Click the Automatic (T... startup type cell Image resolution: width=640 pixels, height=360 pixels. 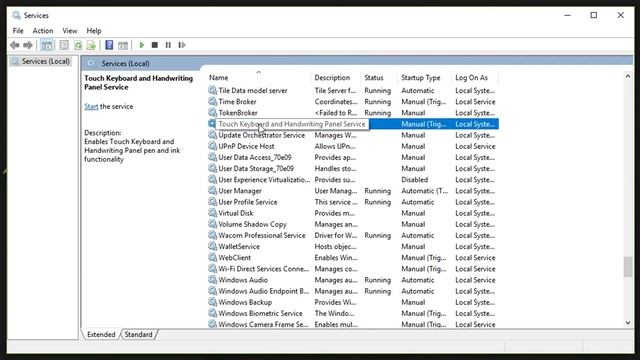pos(424,190)
